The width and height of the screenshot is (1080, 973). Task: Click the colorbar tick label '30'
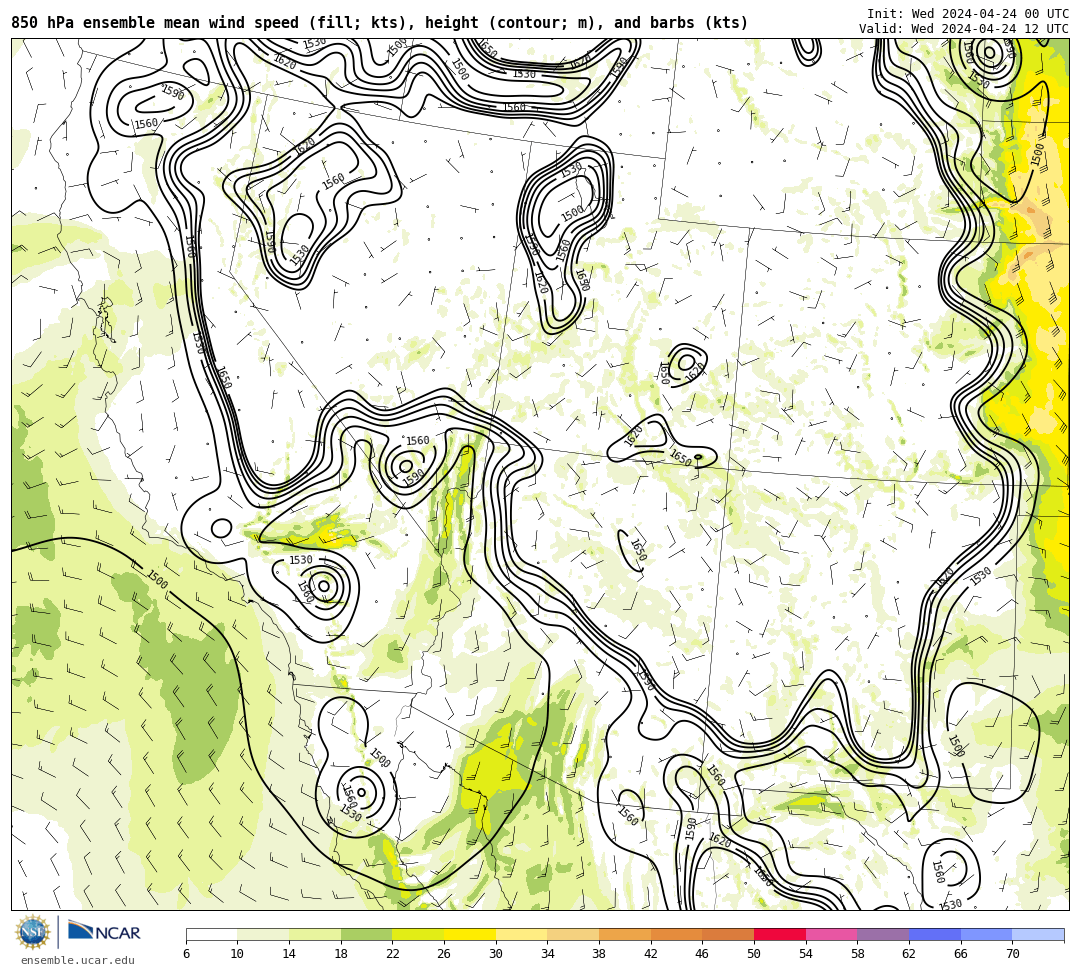[x=495, y=954]
